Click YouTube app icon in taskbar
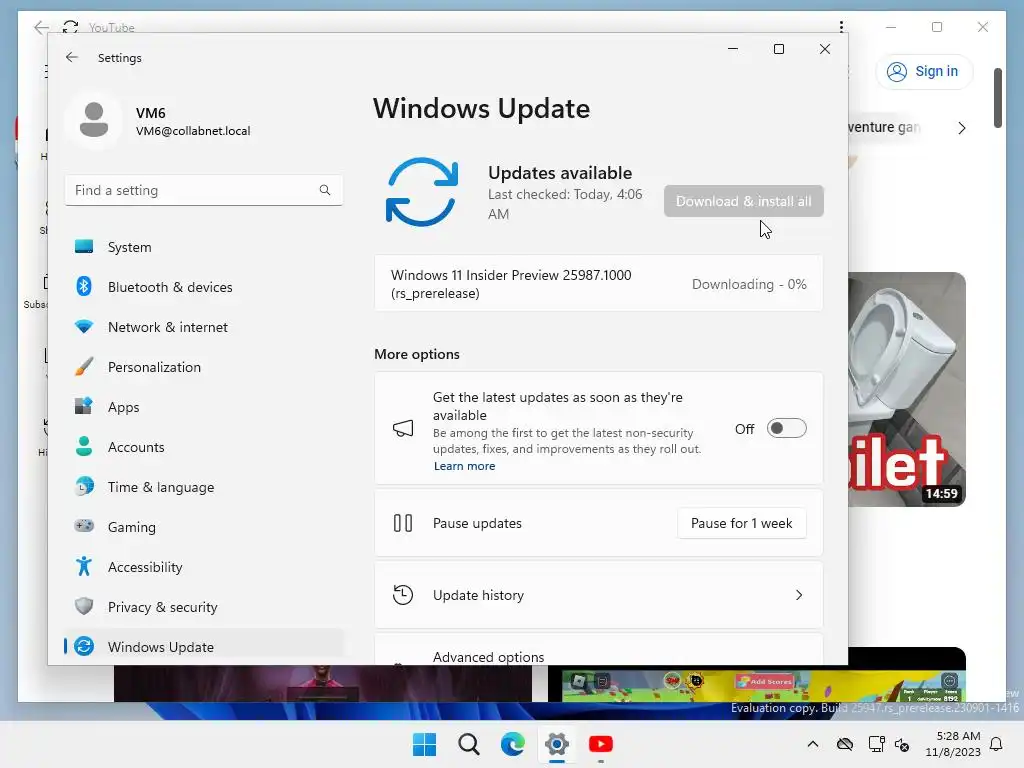Screen dimensions: 1024x768 point(601,744)
